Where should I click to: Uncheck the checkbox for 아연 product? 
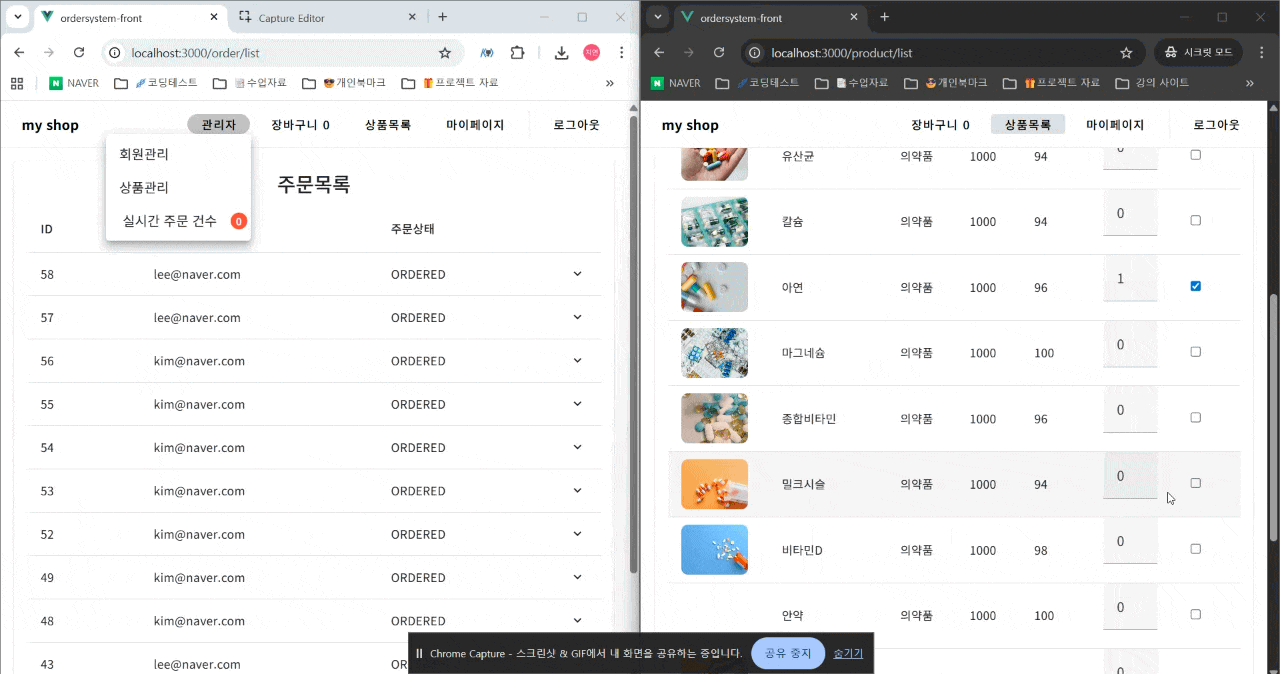1195,286
